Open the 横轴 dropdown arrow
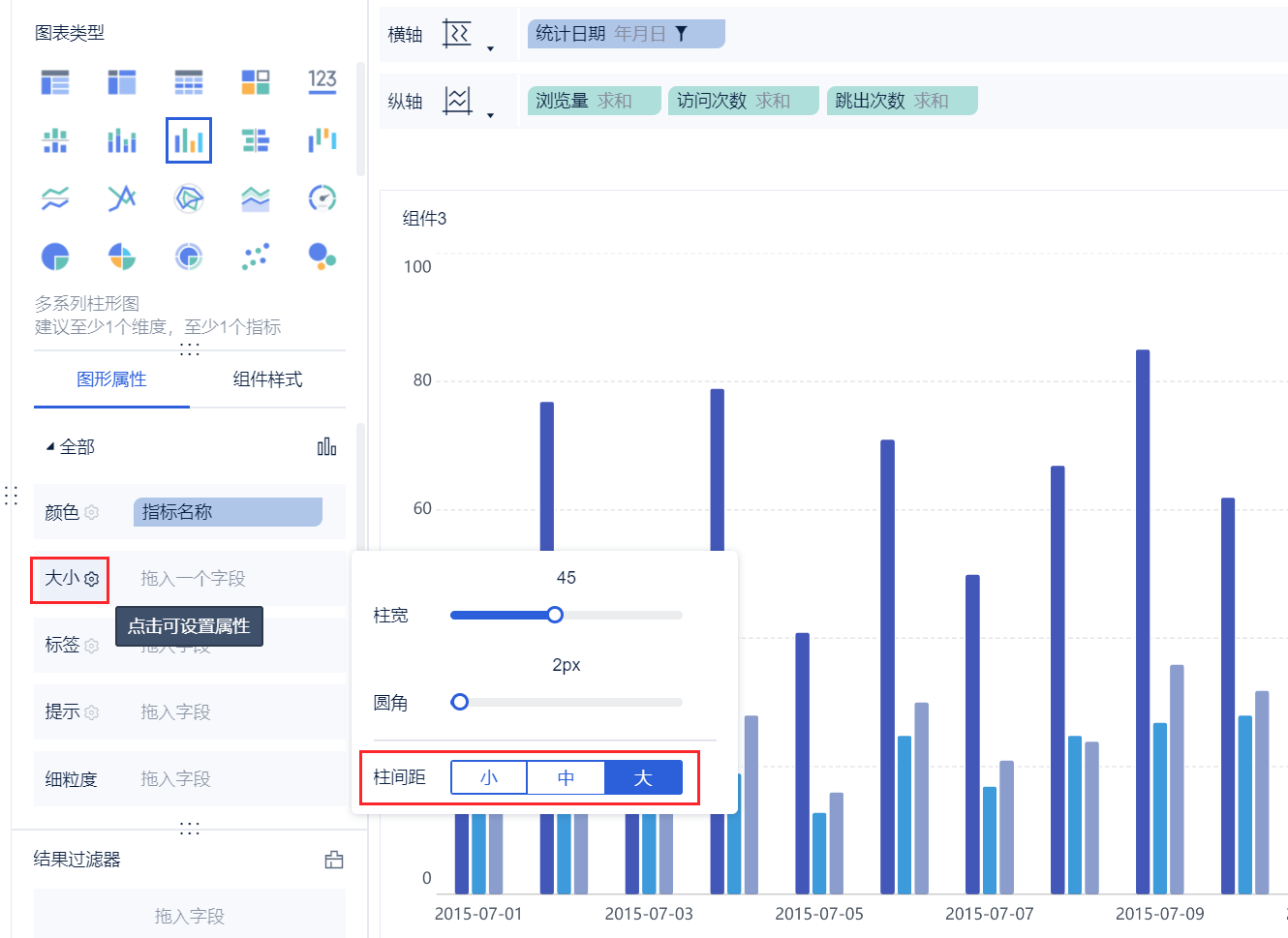Viewport: 1288px width, 938px height. pos(490,49)
